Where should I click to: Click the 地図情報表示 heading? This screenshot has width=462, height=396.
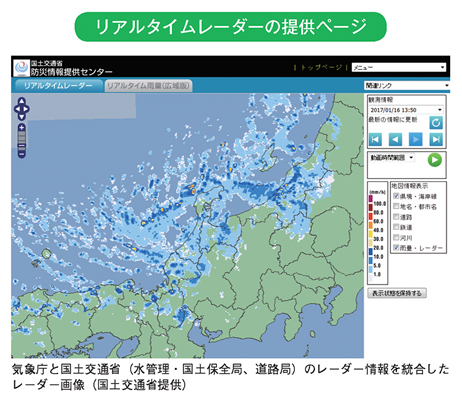coord(409,186)
